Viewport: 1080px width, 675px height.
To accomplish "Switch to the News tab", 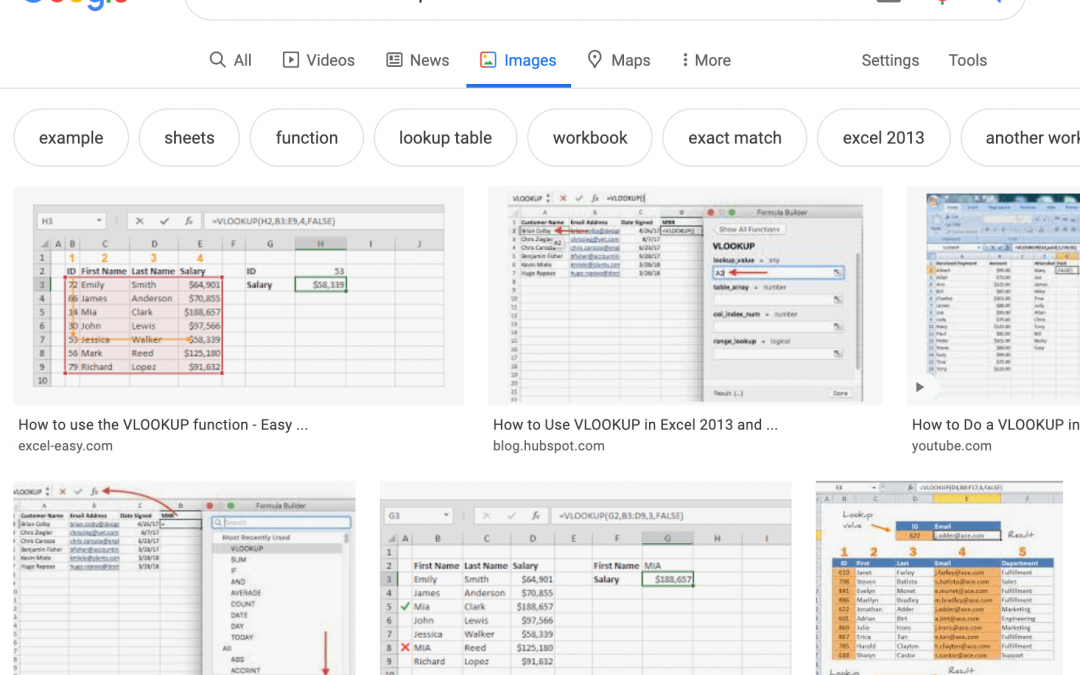I will point(417,61).
